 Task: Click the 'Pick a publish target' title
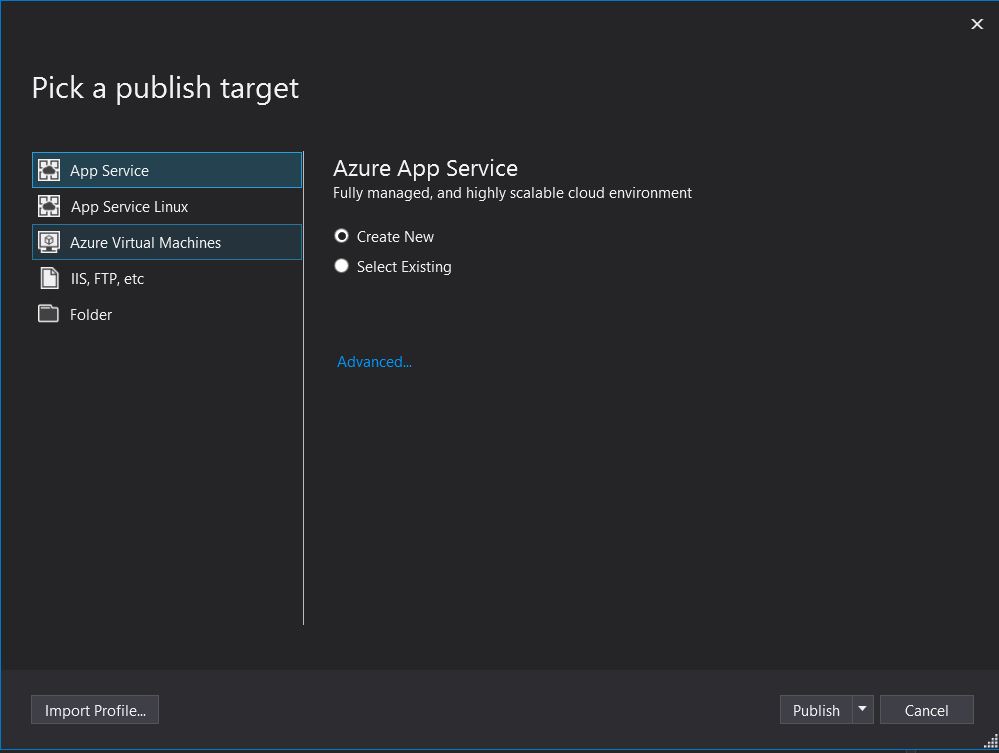click(165, 88)
